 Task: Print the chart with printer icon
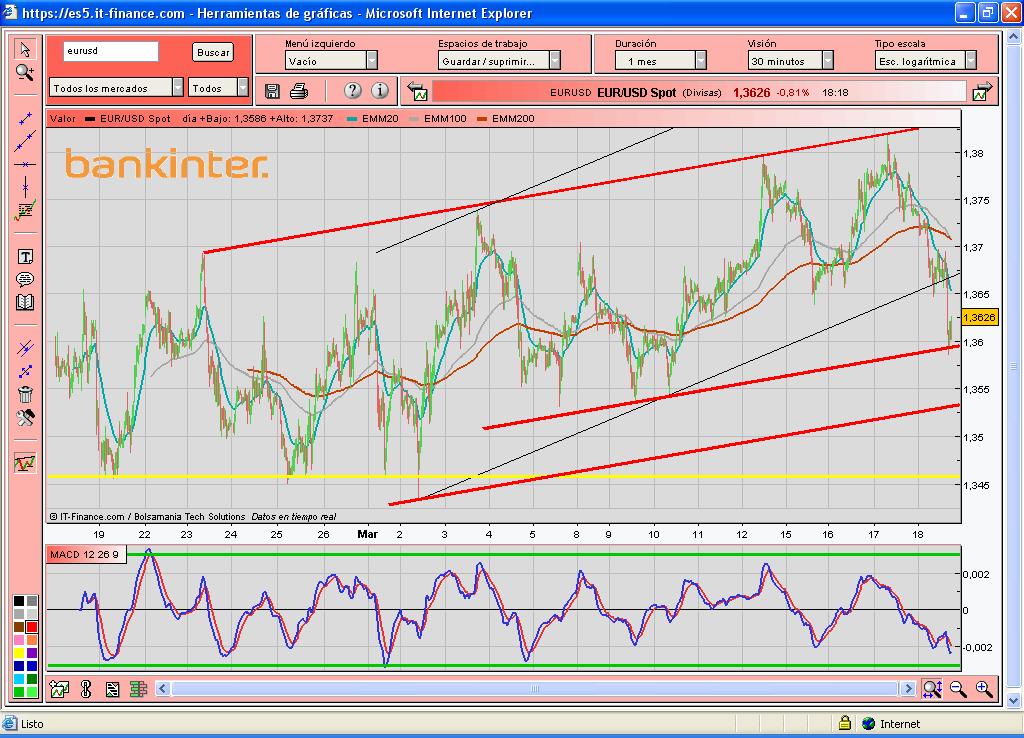point(298,91)
